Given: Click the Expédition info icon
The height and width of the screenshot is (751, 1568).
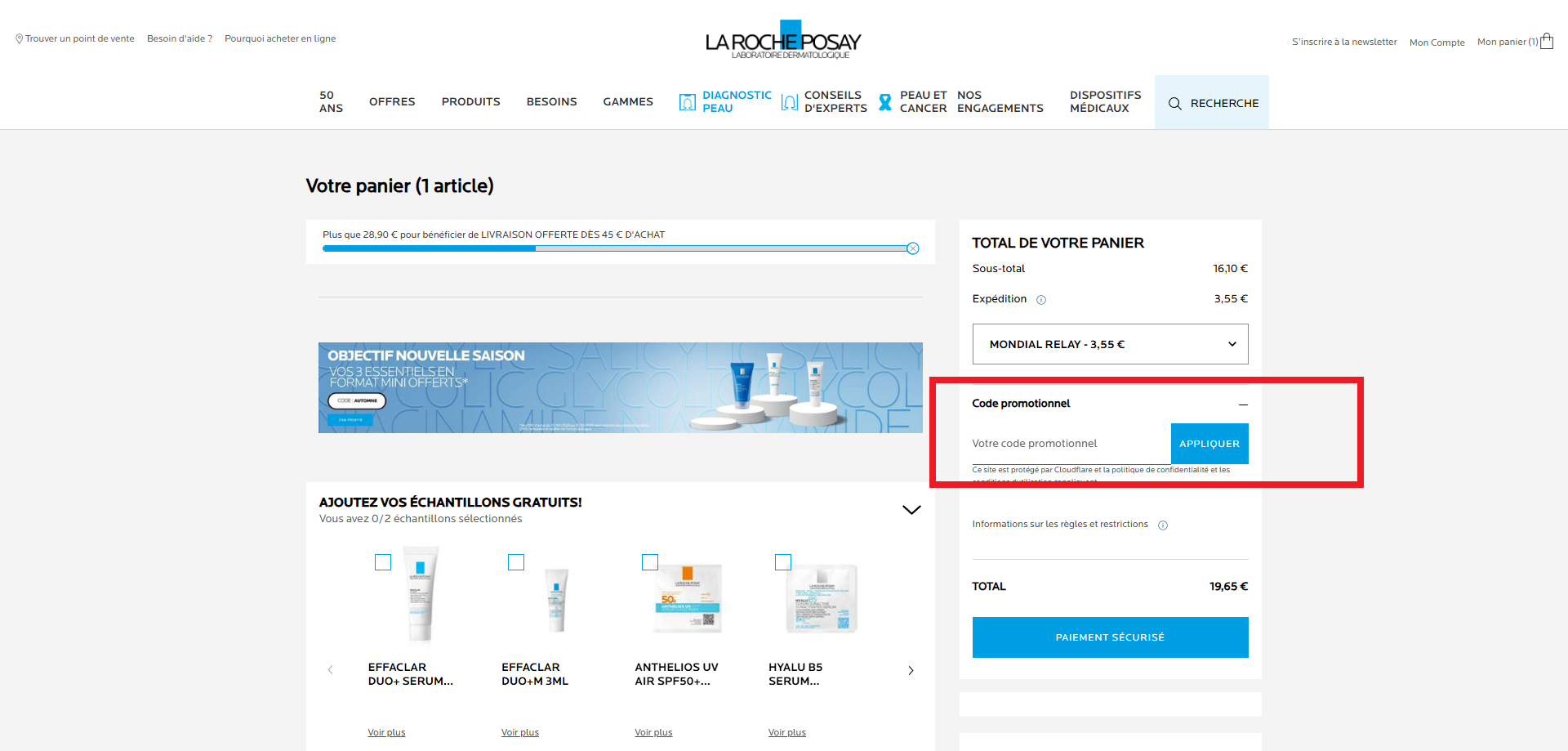Looking at the screenshot, I should 1041,300.
